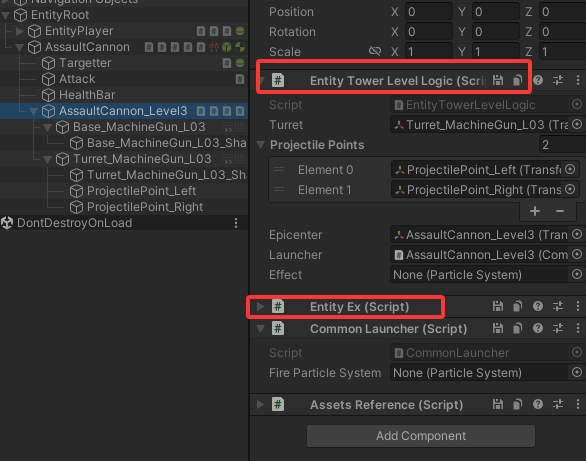Collapse the AssaultCannon hierarchy node
This screenshot has width=586, height=461.
point(19,47)
